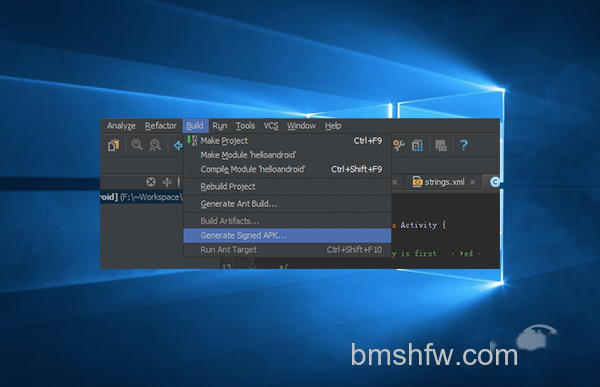Click the paste clipboard toolbar icon
The image size is (600, 387).
coord(114,145)
